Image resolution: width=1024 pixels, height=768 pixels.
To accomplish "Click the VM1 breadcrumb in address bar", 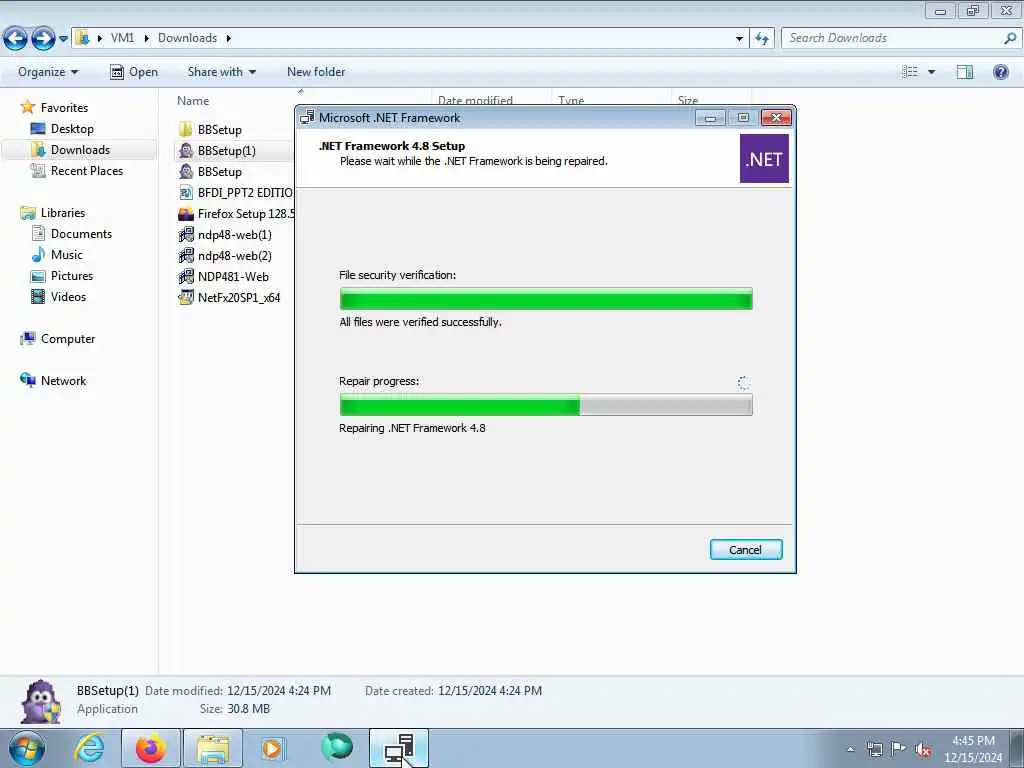I will (122, 38).
